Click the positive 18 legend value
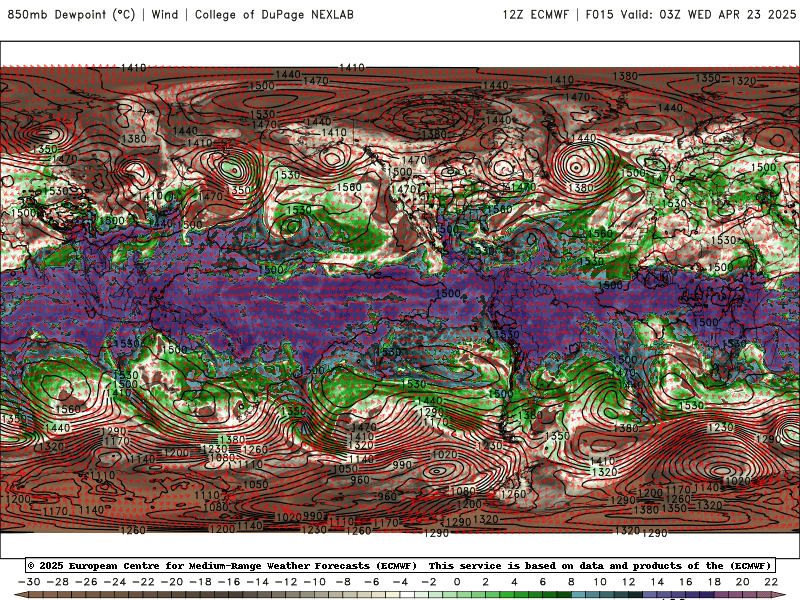The height and width of the screenshot is (600, 800). coord(714,582)
